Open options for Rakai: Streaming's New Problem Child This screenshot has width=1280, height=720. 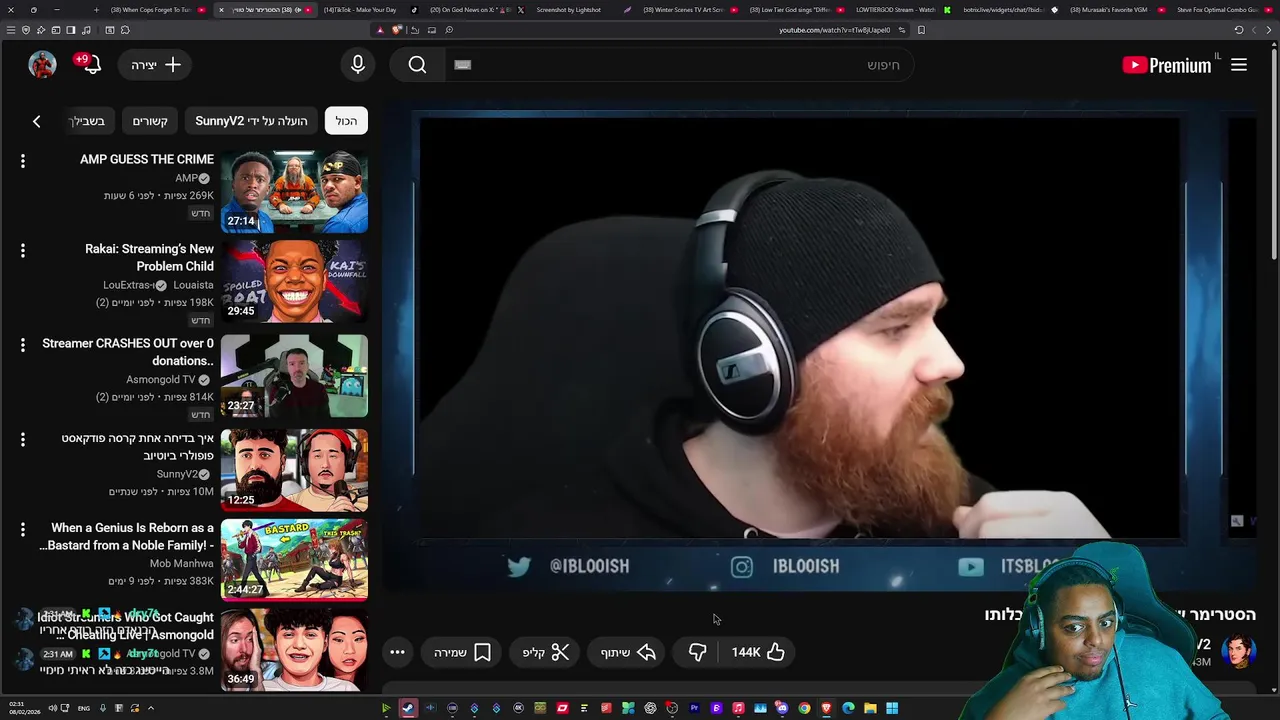click(x=22, y=250)
